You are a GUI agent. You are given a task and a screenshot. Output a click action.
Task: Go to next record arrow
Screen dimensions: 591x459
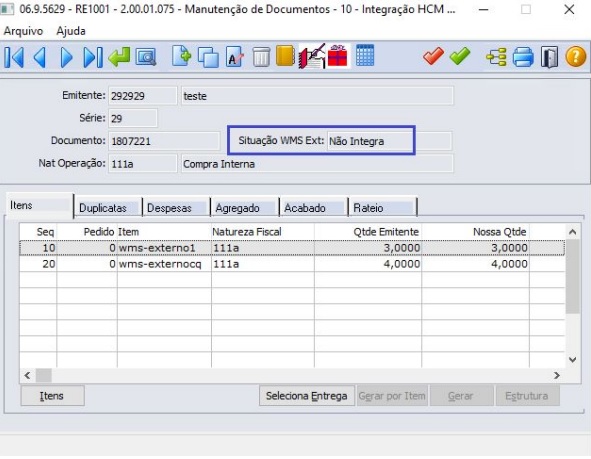click(66, 57)
